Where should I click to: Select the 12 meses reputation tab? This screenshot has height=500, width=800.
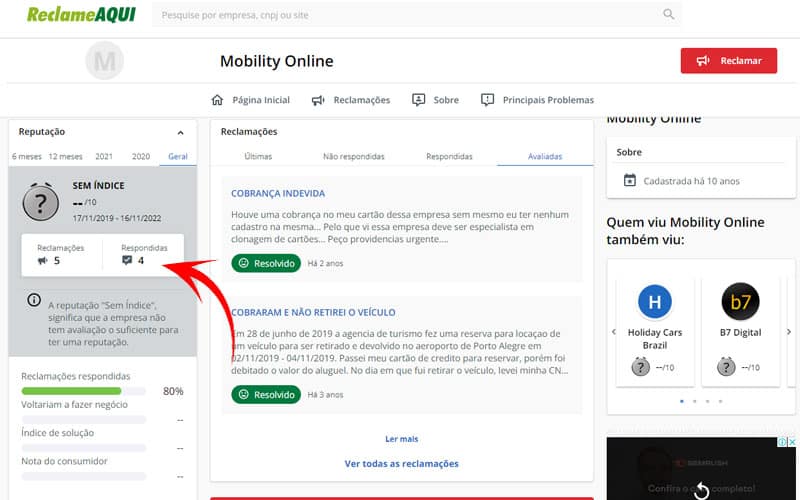[65, 157]
